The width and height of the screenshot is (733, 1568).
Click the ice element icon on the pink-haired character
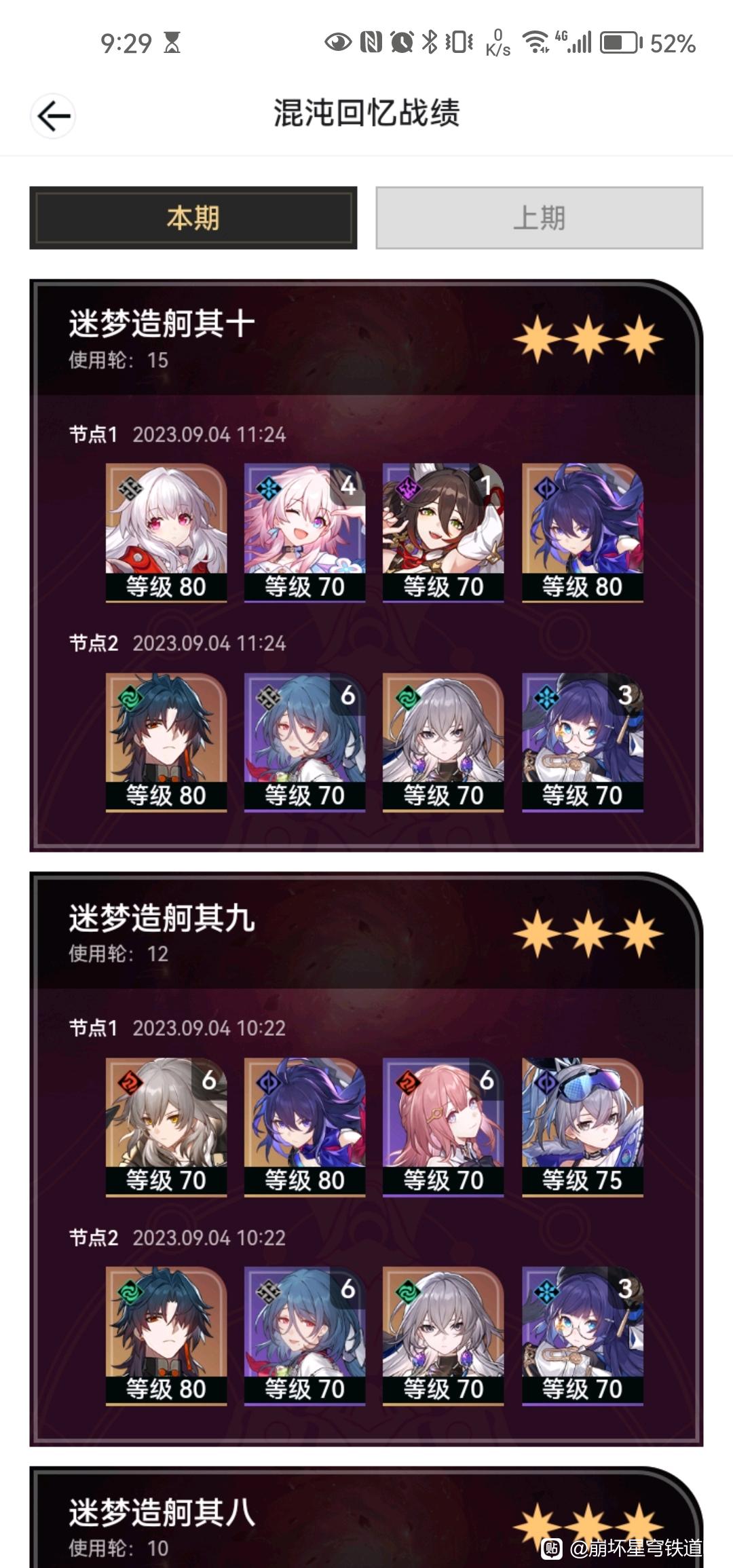[x=268, y=488]
